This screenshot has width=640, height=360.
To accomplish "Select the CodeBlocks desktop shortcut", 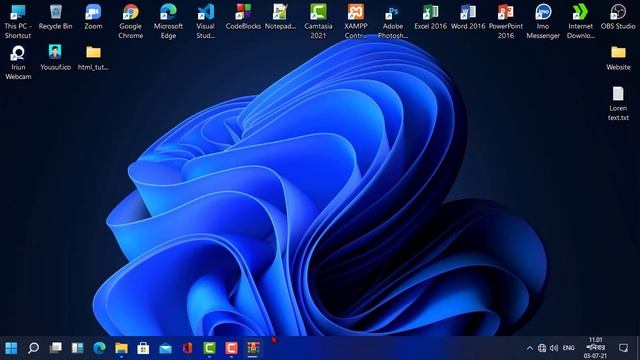I will 243,17.
